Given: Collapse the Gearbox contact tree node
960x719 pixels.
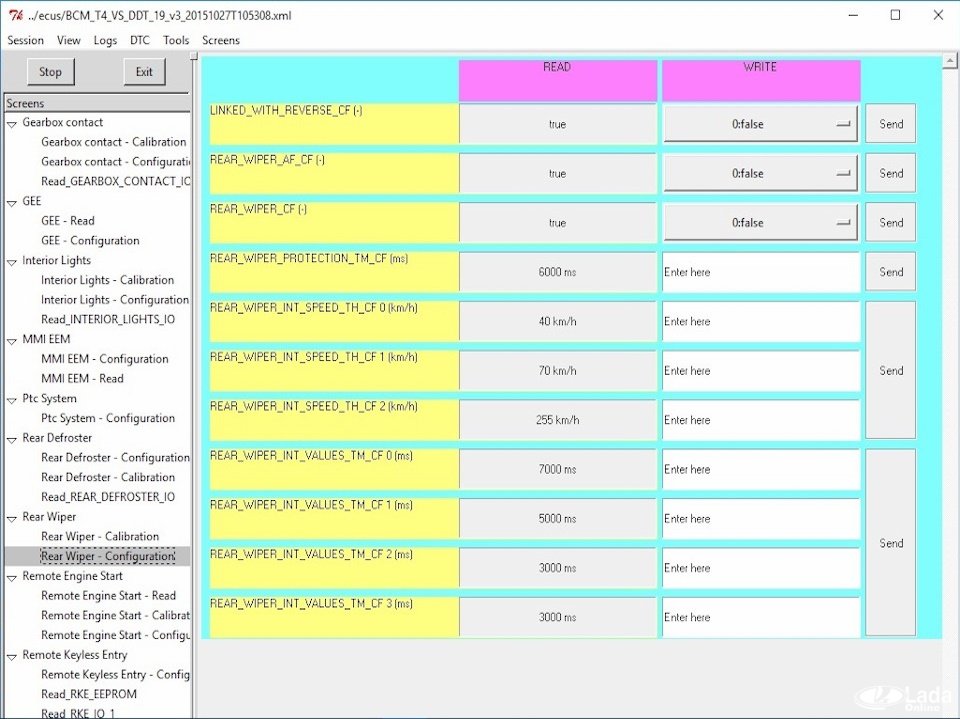Looking at the screenshot, I should coord(12,123).
